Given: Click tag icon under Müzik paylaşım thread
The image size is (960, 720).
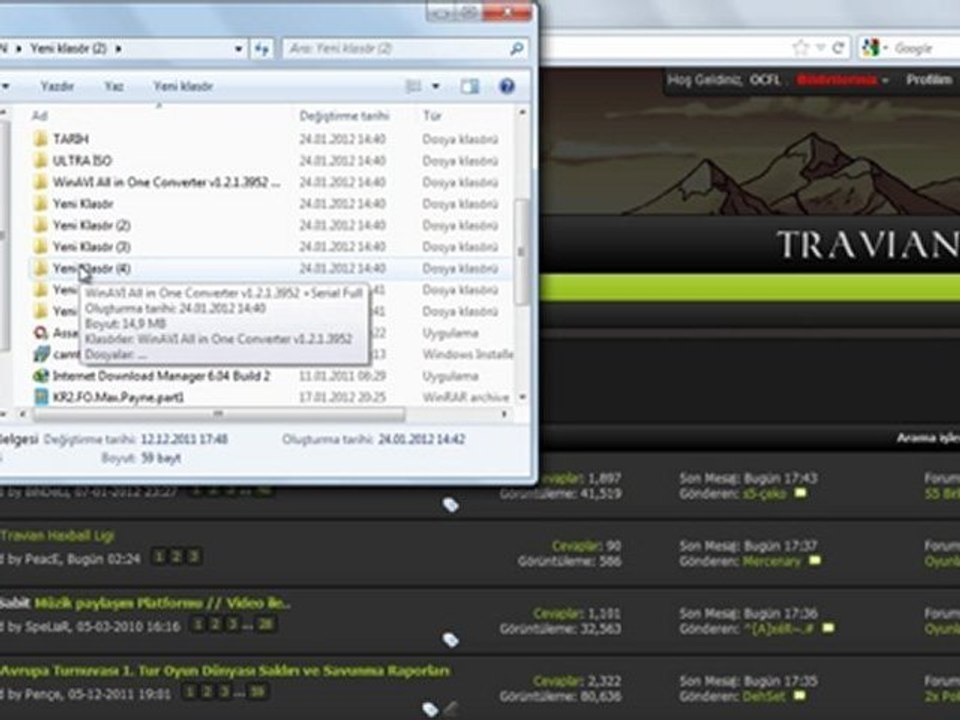Looking at the screenshot, I should tap(451, 640).
